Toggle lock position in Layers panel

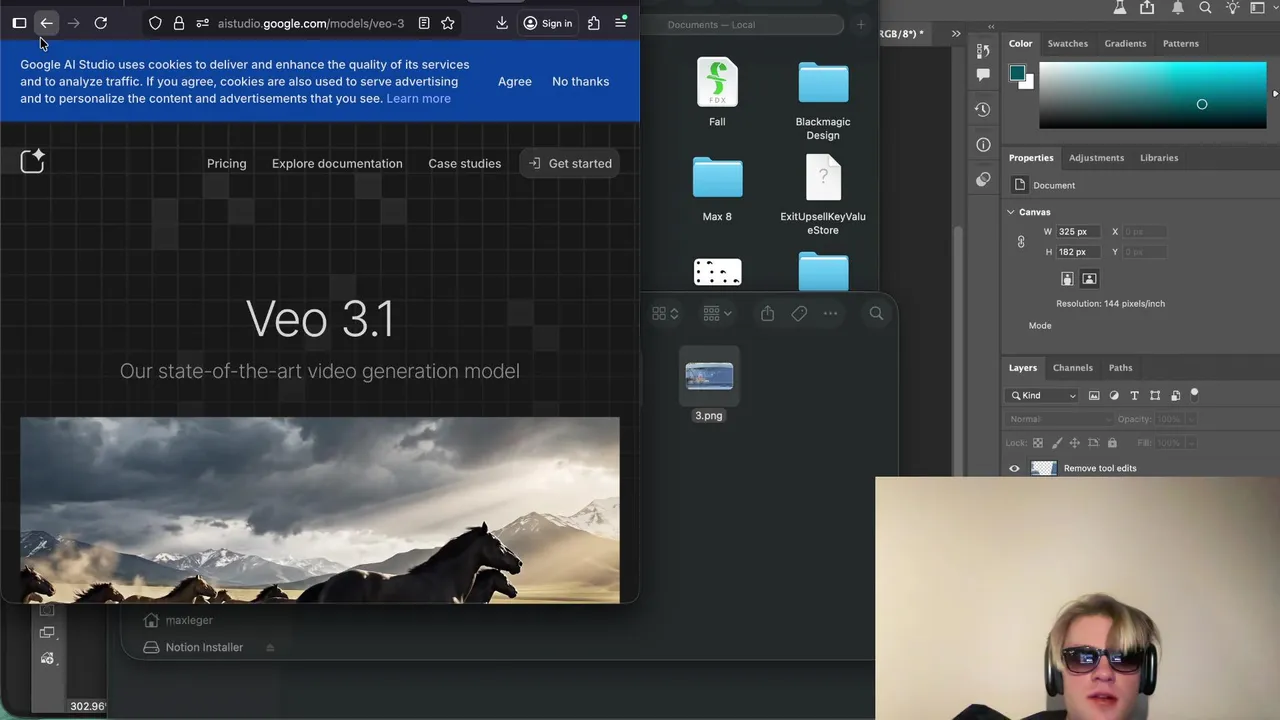point(1075,443)
